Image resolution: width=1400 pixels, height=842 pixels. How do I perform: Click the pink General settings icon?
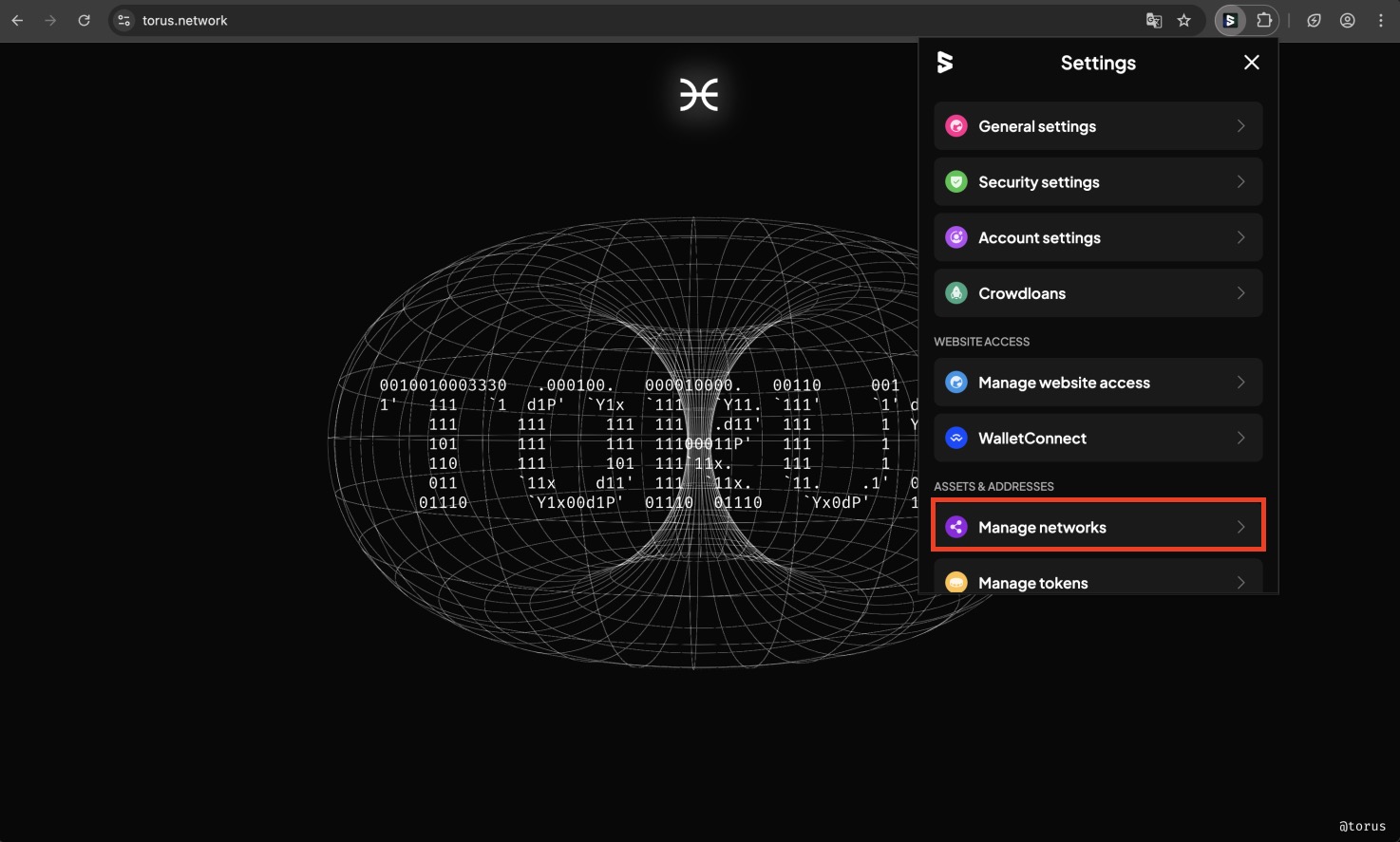click(956, 126)
